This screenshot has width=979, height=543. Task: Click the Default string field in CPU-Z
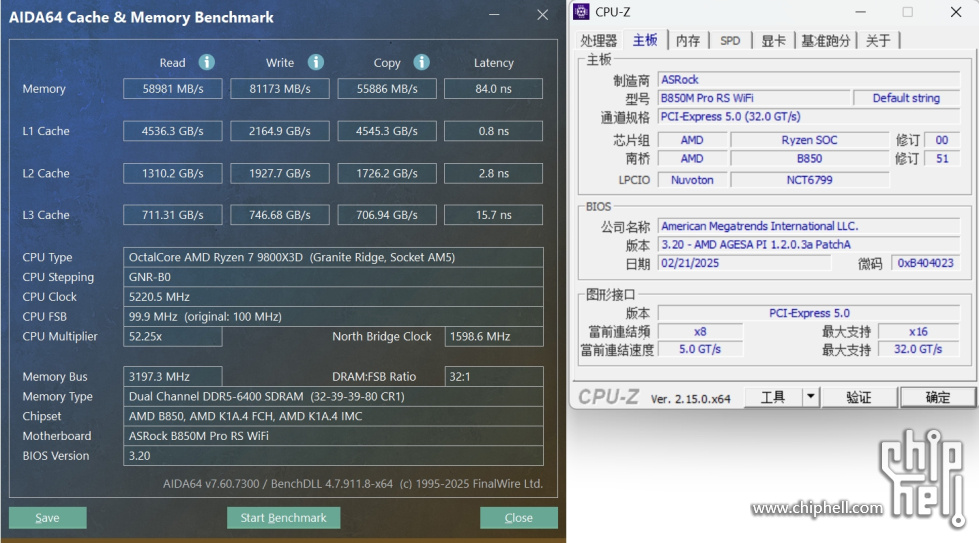[907, 98]
